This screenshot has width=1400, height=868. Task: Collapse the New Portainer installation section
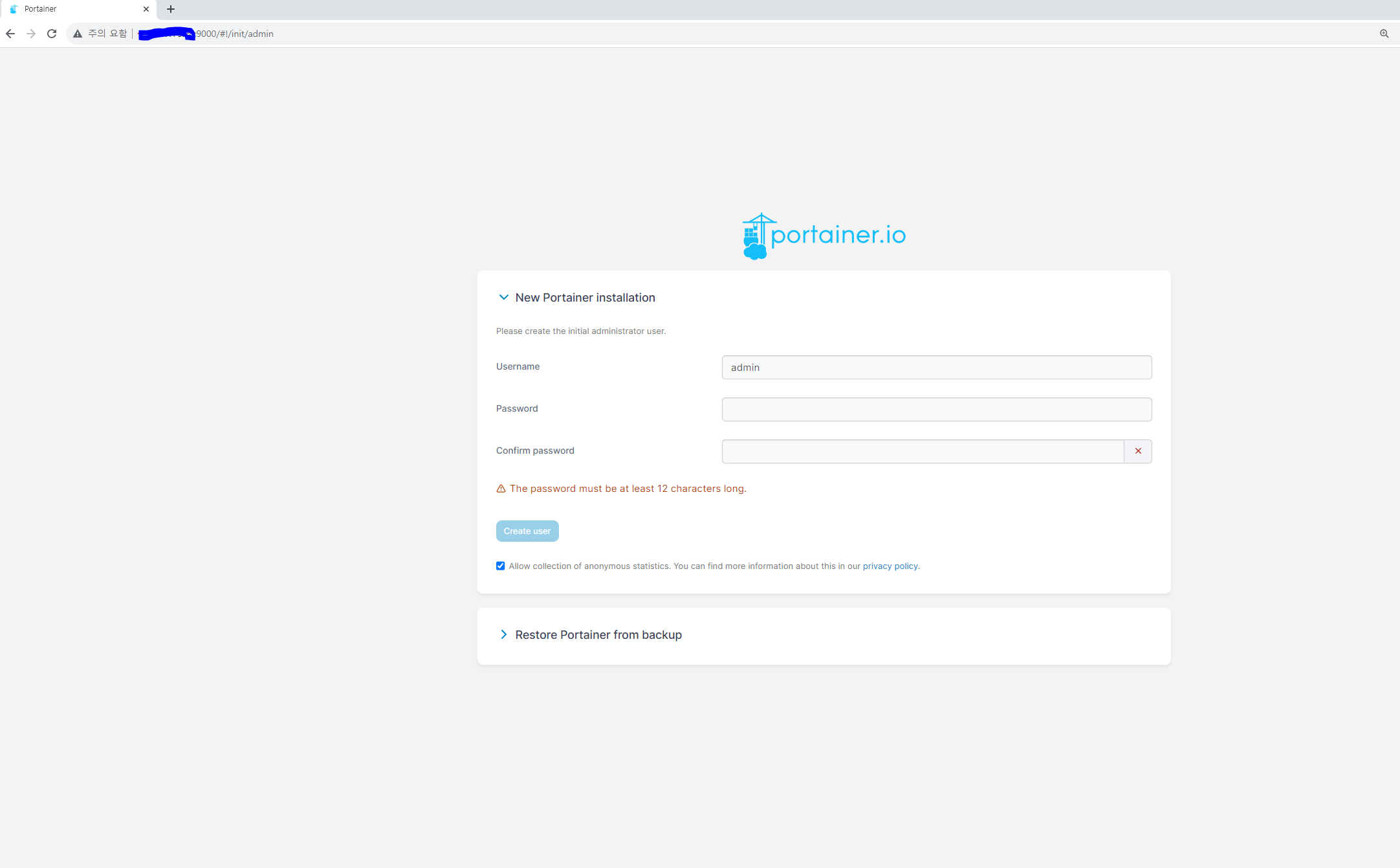coord(503,297)
